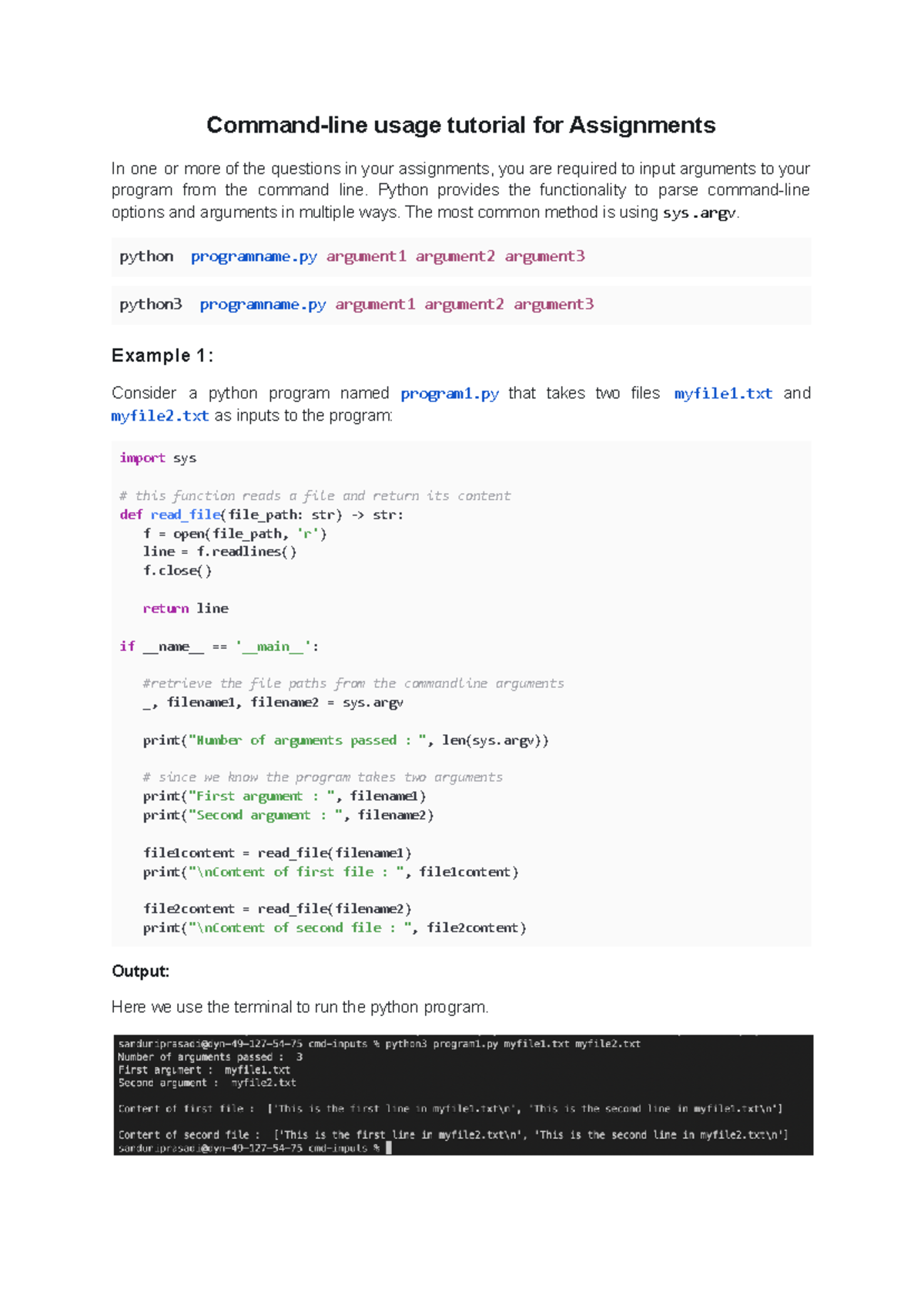The width and height of the screenshot is (924, 1305).
Task: Click the "_, filename1, filename2 = sys.argv" line
Action: coord(273,703)
